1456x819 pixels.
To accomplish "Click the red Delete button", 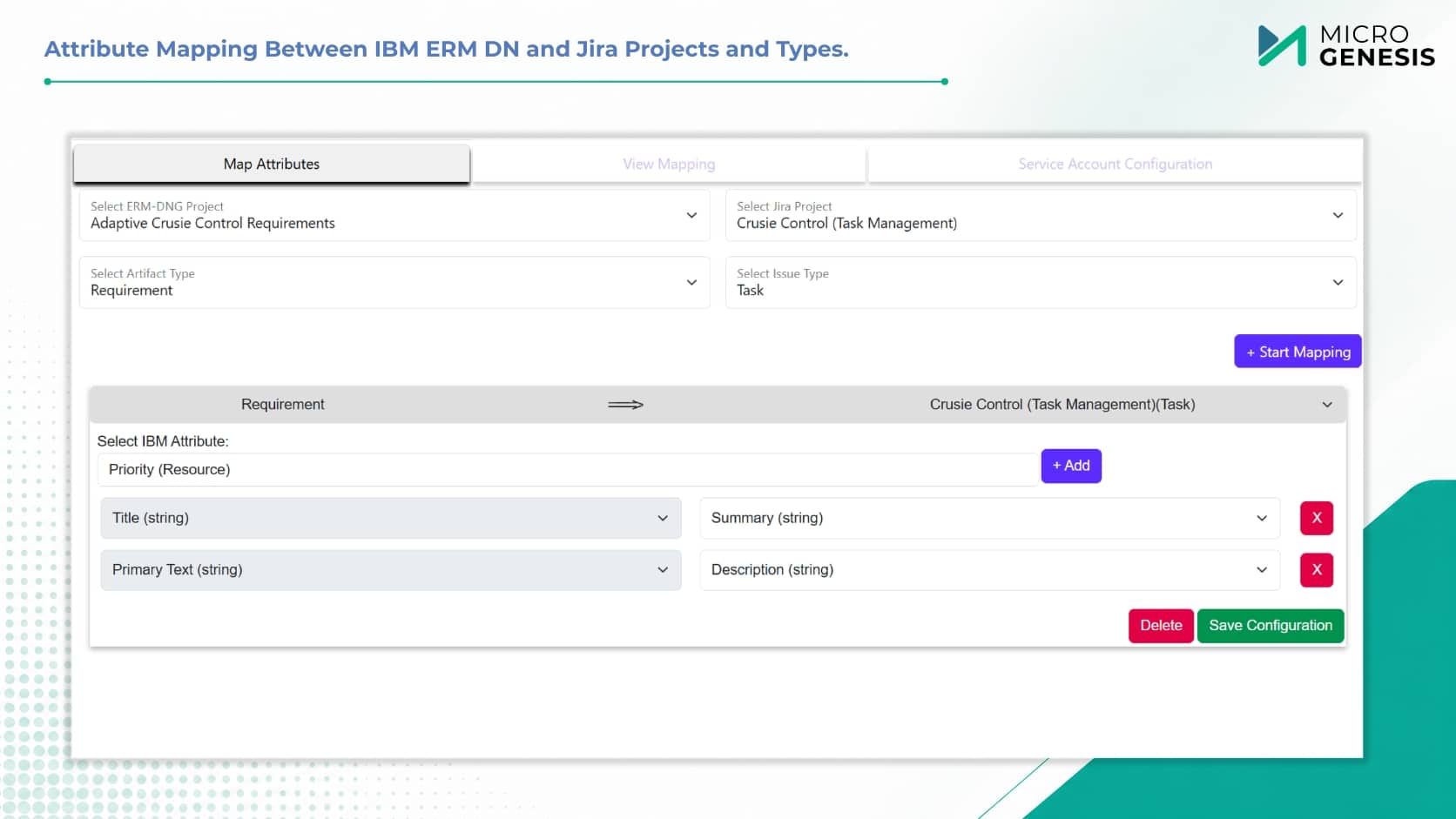I will click(x=1161, y=626).
